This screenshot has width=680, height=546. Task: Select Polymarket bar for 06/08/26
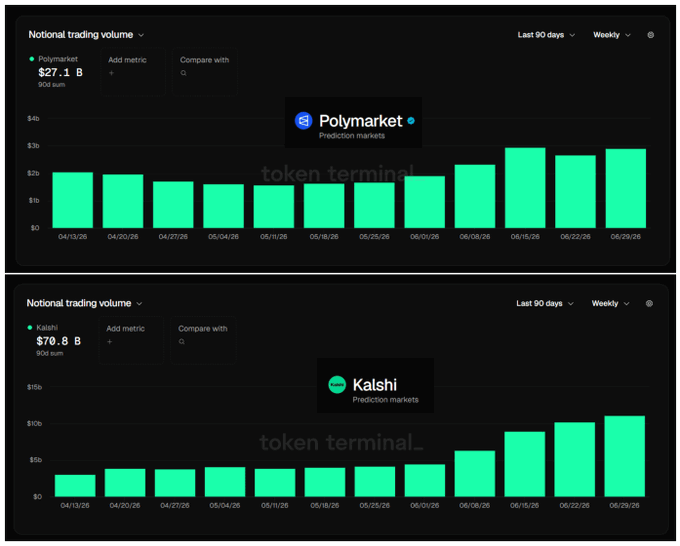click(475, 196)
